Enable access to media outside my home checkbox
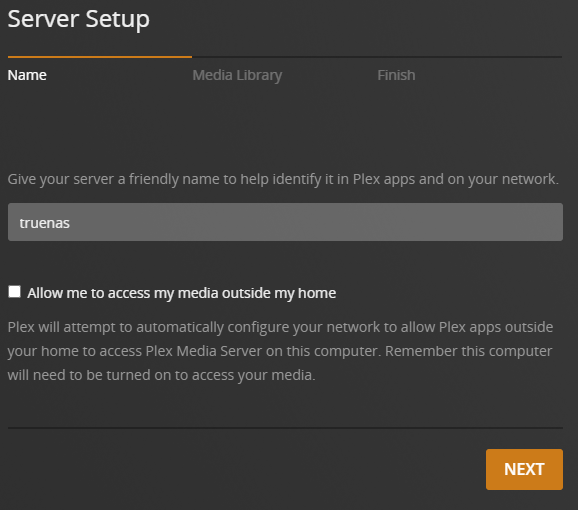Image resolution: width=578 pixels, height=510 pixels. [14, 291]
